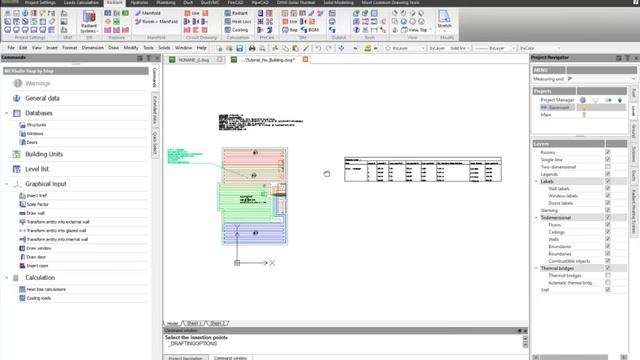Open the Modify menu
Viewport: 640px width, 360px height.
click(131, 48)
